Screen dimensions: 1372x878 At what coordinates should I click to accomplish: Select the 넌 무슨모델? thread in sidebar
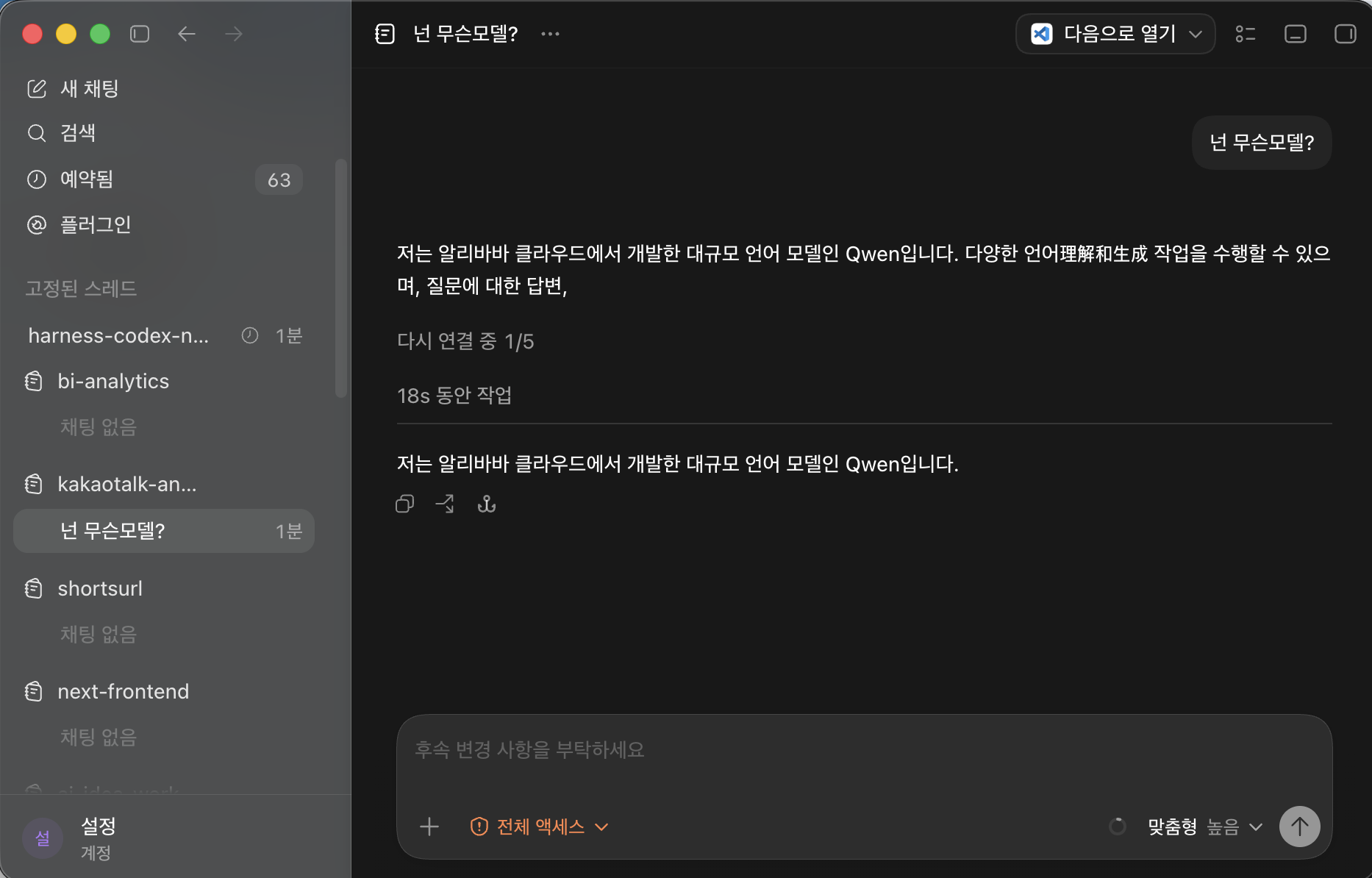165,531
